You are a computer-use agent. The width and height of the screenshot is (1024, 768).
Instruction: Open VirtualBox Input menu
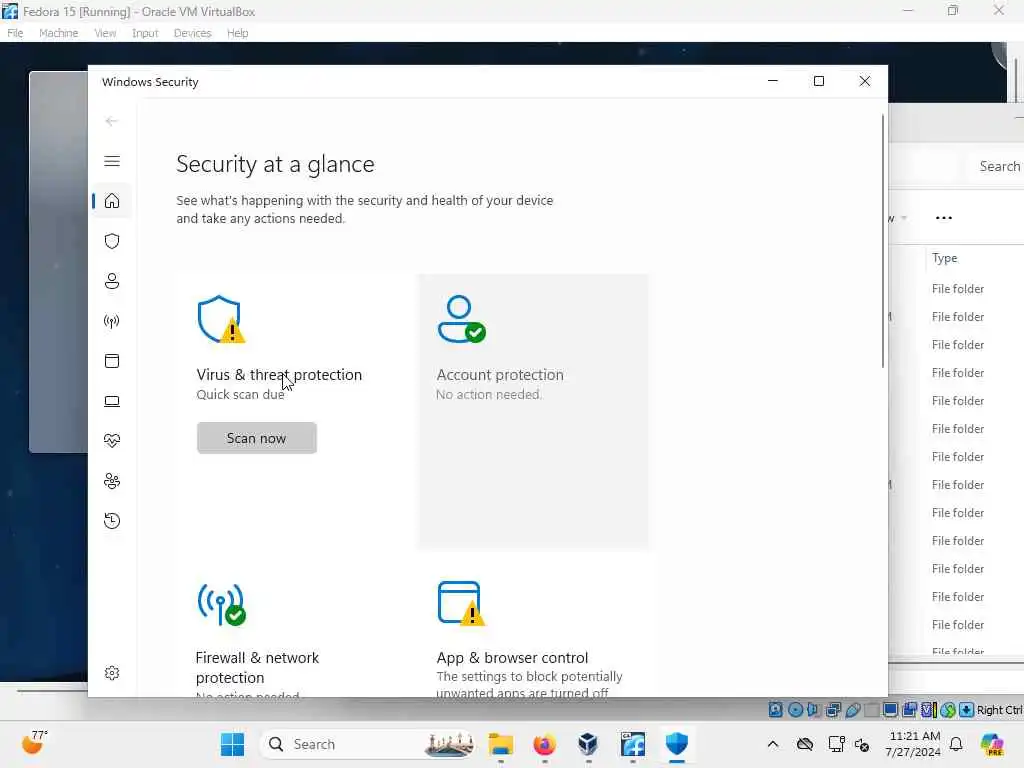[145, 33]
